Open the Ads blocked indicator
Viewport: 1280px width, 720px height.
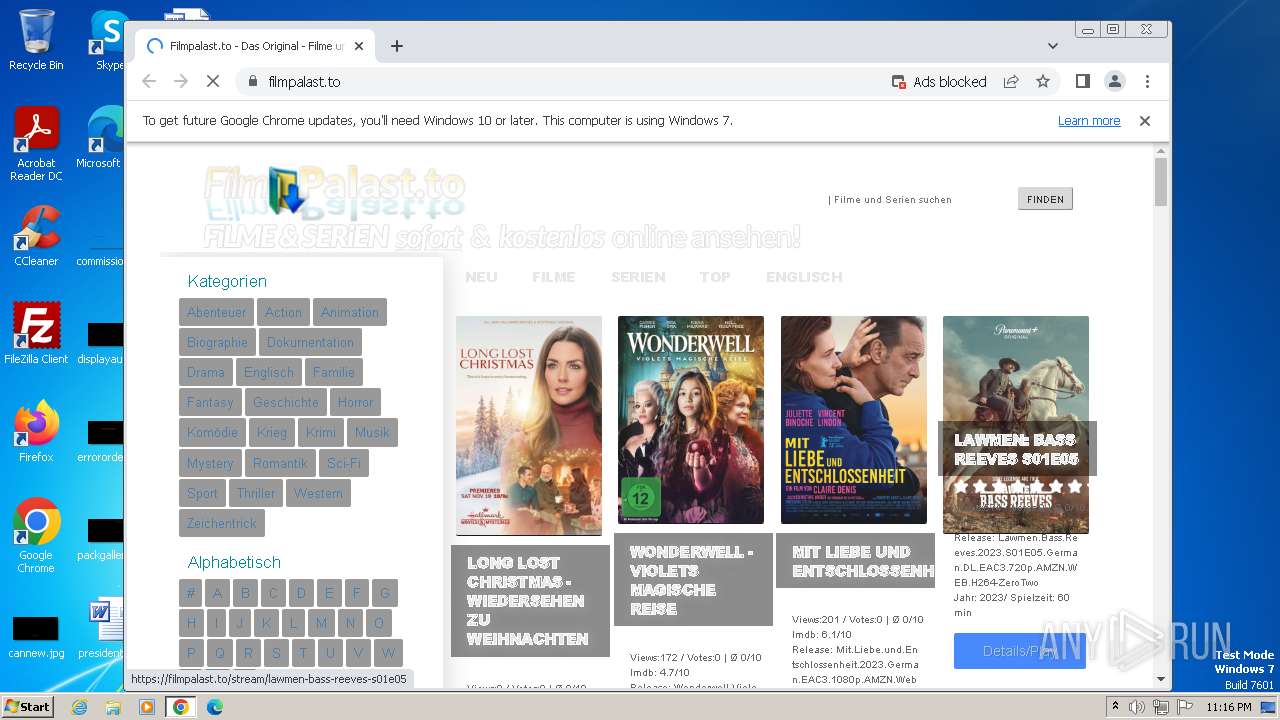937,81
